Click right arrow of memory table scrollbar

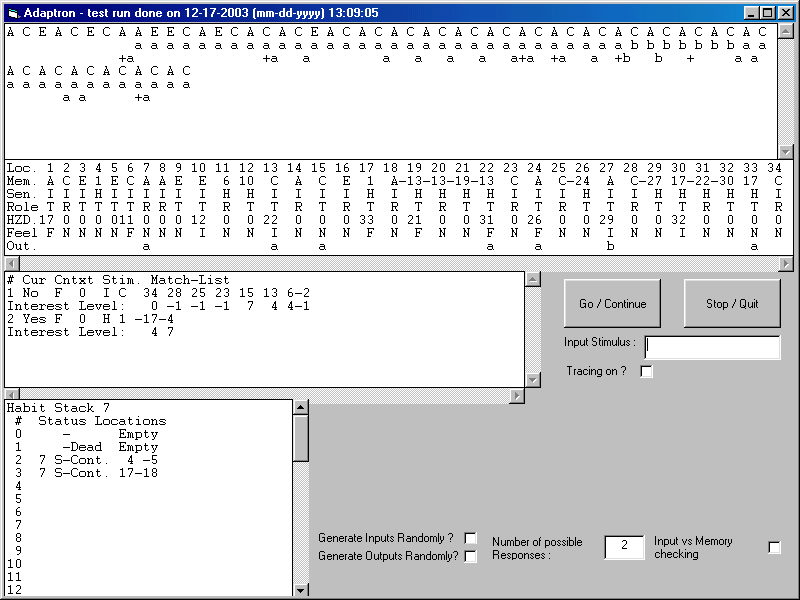pyautogui.click(x=786, y=264)
